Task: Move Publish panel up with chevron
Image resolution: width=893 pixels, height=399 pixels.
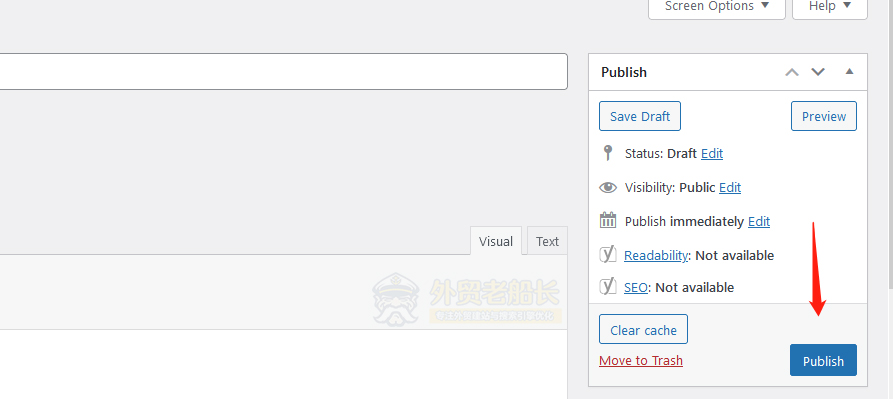Action: click(792, 72)
